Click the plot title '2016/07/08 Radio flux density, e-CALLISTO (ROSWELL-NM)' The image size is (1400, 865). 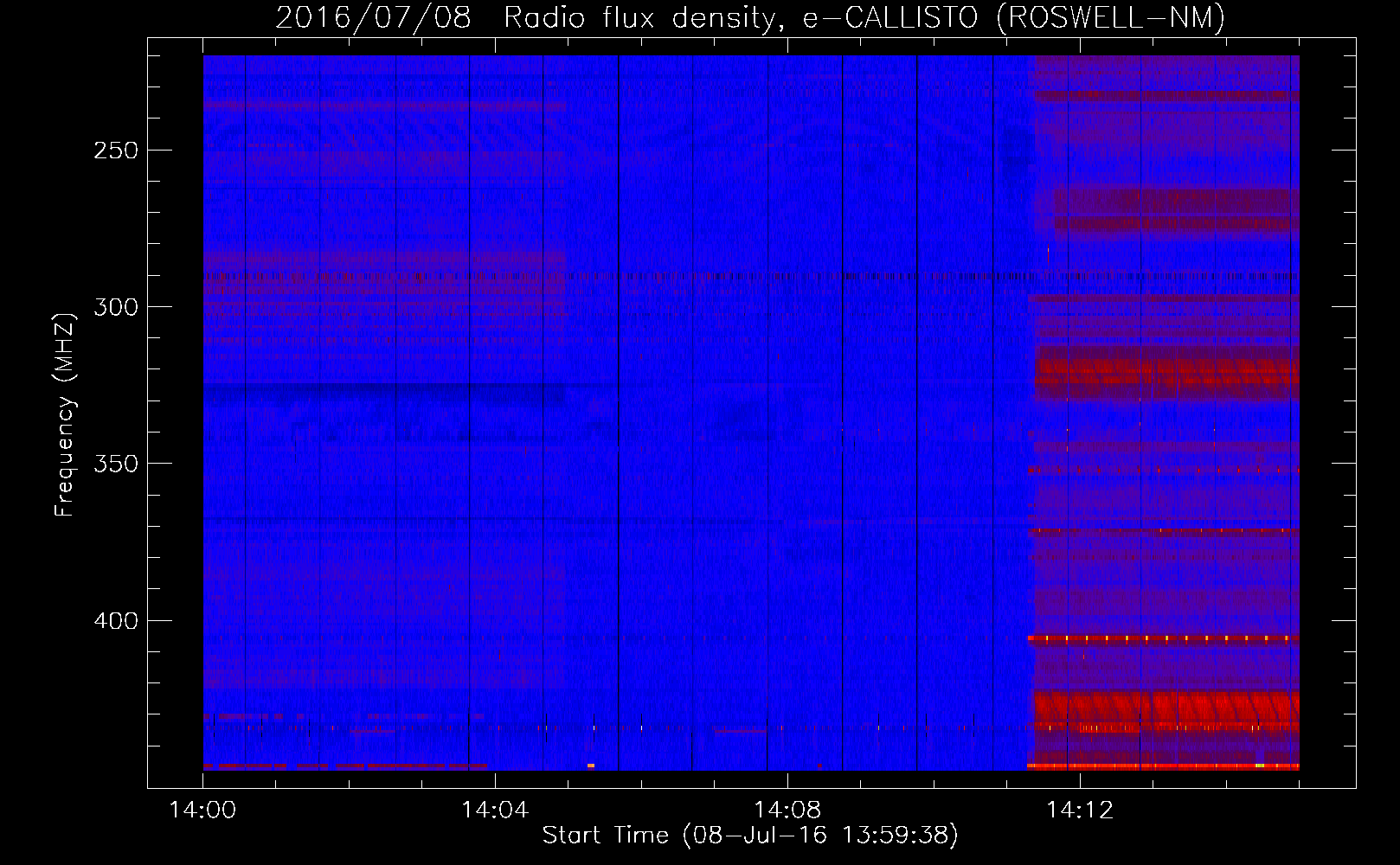[x=750, y=18]
